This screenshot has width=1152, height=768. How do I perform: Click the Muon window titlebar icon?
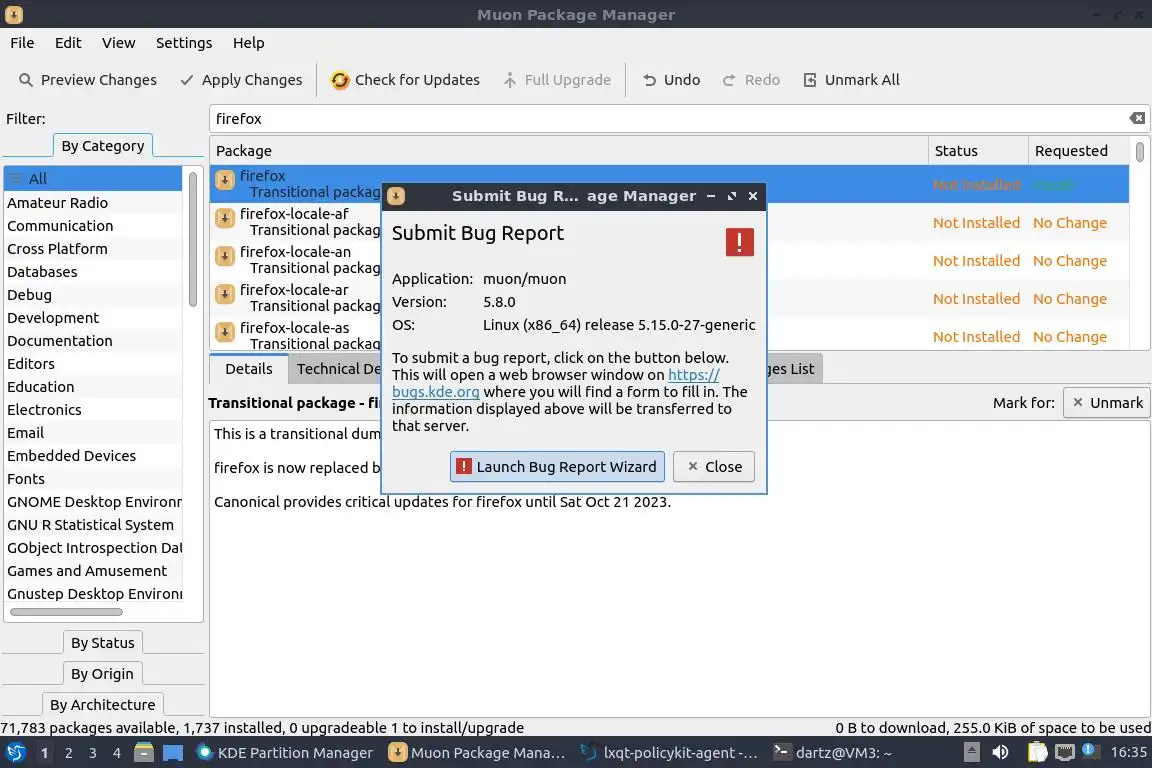pyautogui.click(x=13, y=14)
